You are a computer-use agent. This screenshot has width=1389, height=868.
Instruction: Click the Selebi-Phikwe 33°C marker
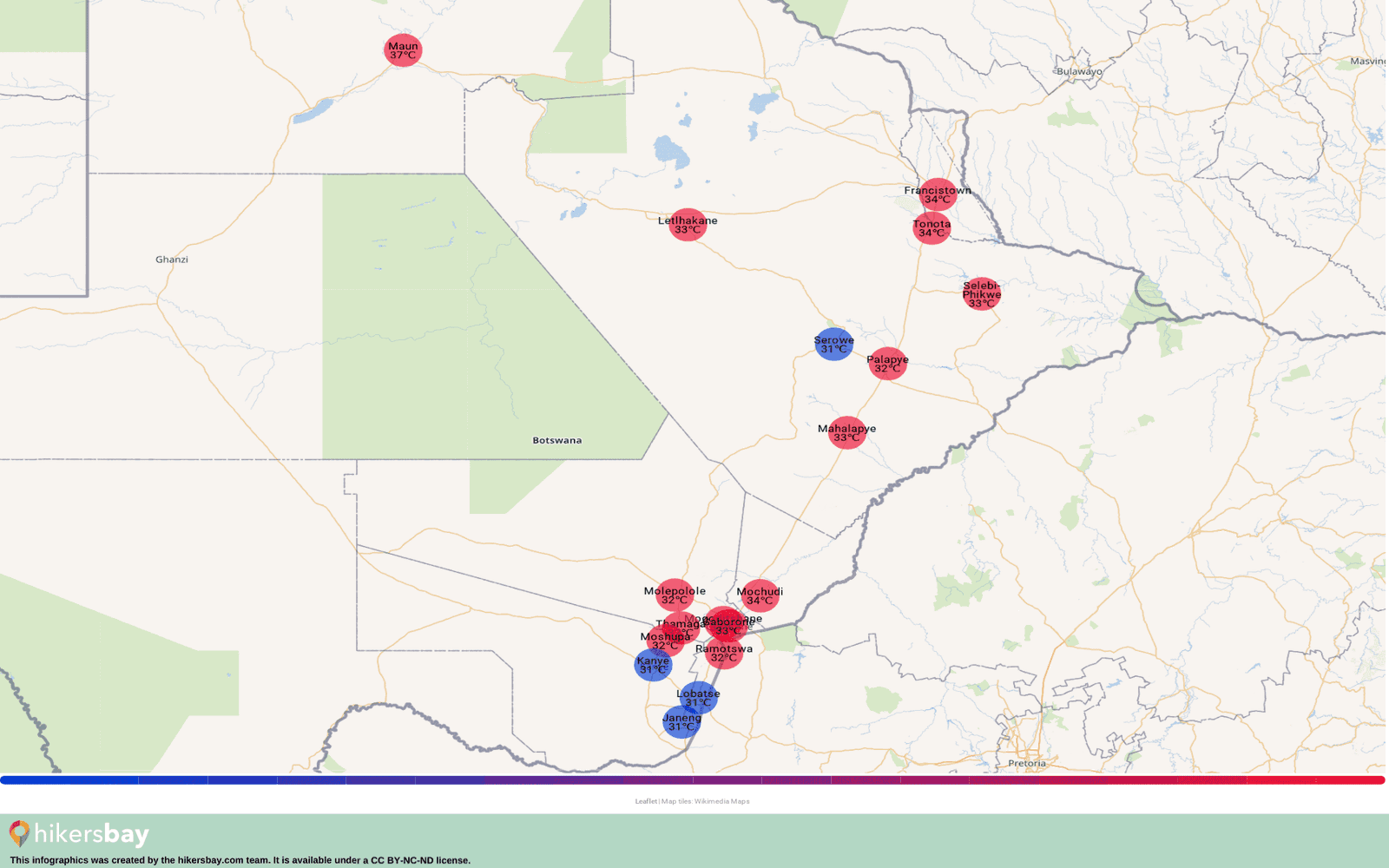click(982, 294)
